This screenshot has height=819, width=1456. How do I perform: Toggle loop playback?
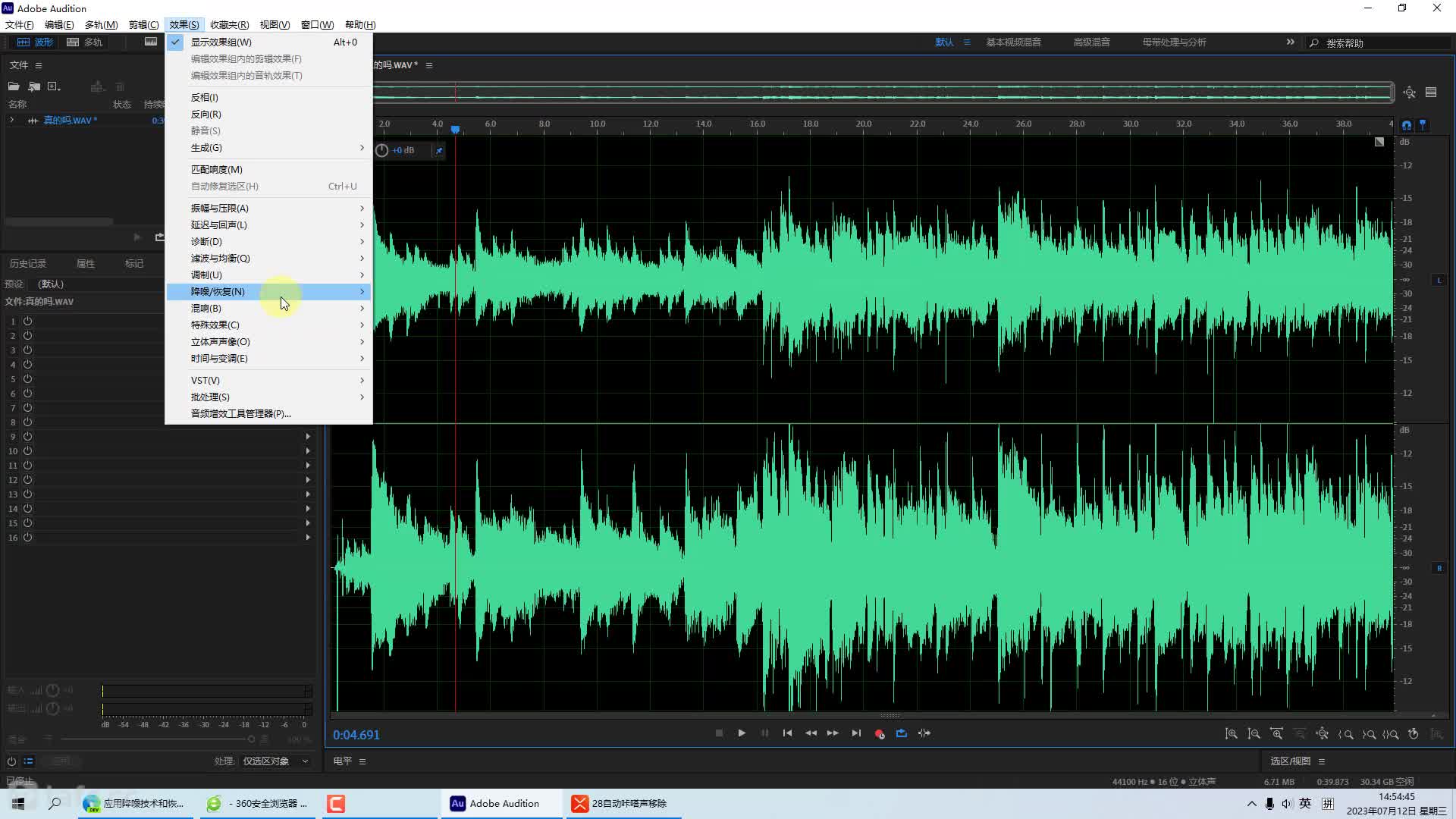[902, 733]
